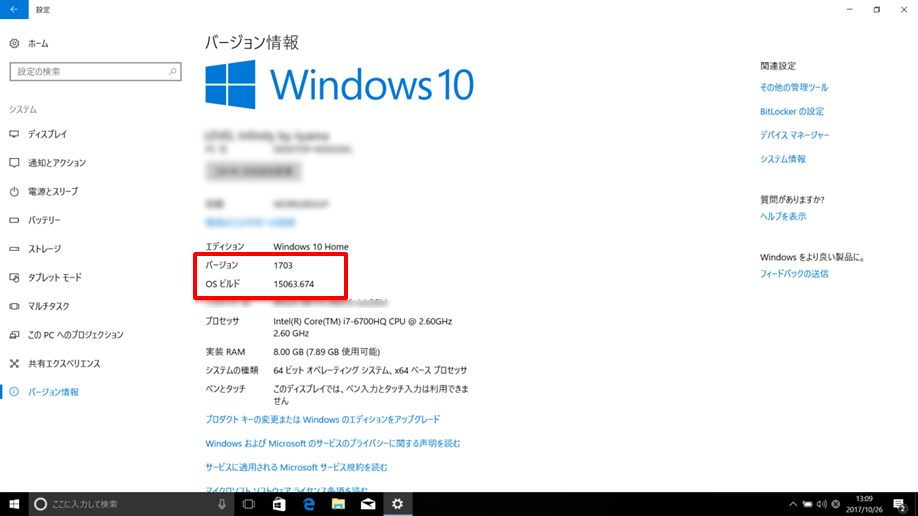Click the Display monitor icon
The height and width of the screenshot is (516, 918).
point(14,134)
